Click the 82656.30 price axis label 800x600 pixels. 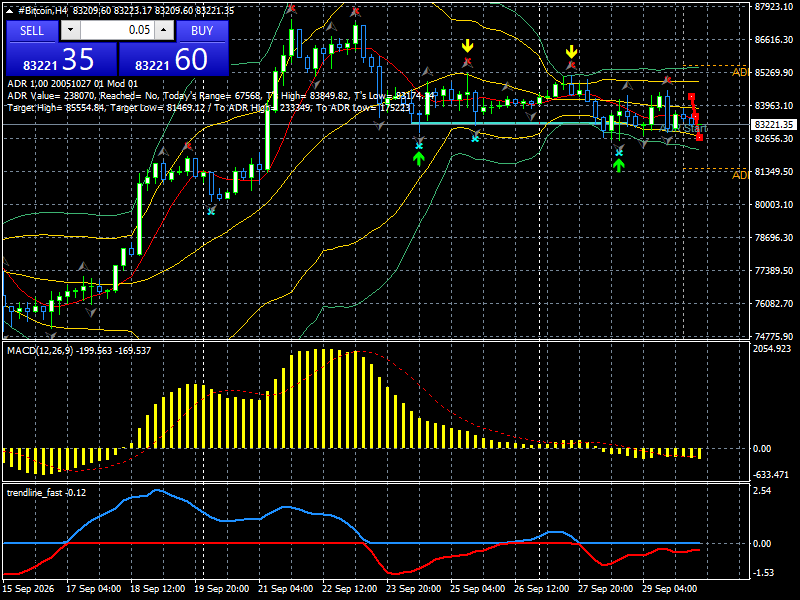click(773, 138)
